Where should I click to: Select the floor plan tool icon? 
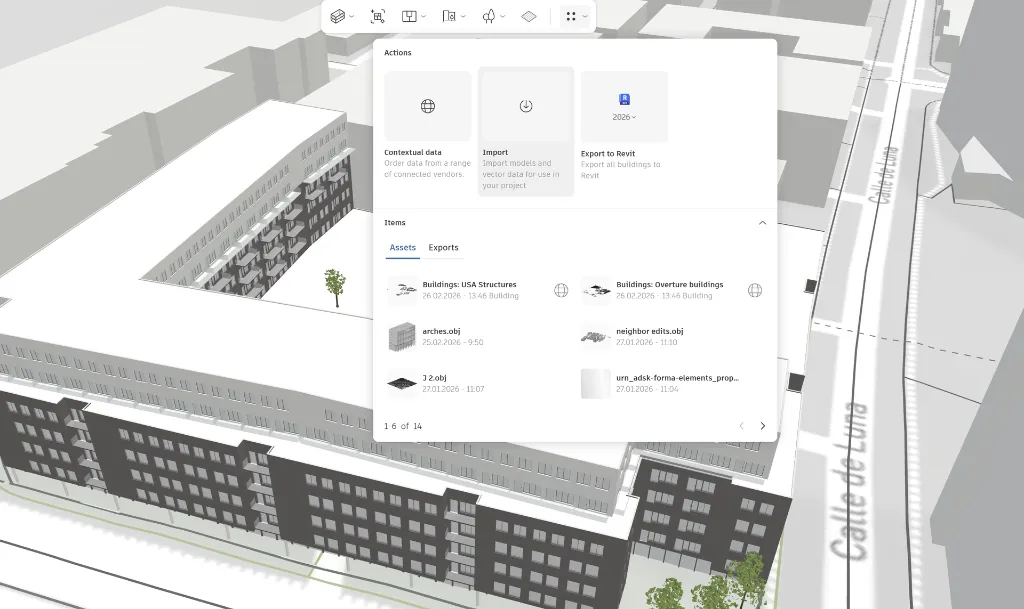click(x=409, y=16)
